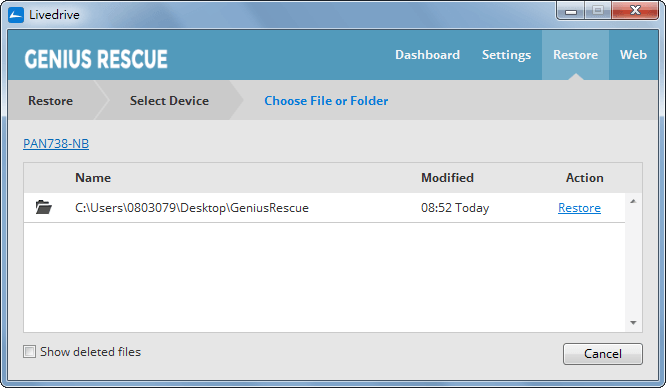The height and width of the screenshot is (388, 666).
Task: Click the Livedrive app icon in title bar
Action: coord(16,15)
